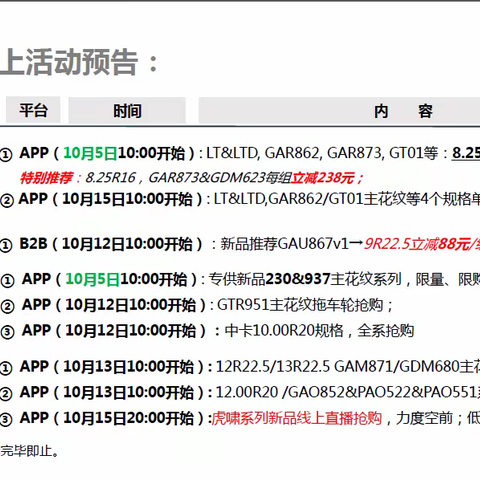Click the text 8.25R16, GAR873&GDM623每组

pyautogui.click(x=188, y=178)
